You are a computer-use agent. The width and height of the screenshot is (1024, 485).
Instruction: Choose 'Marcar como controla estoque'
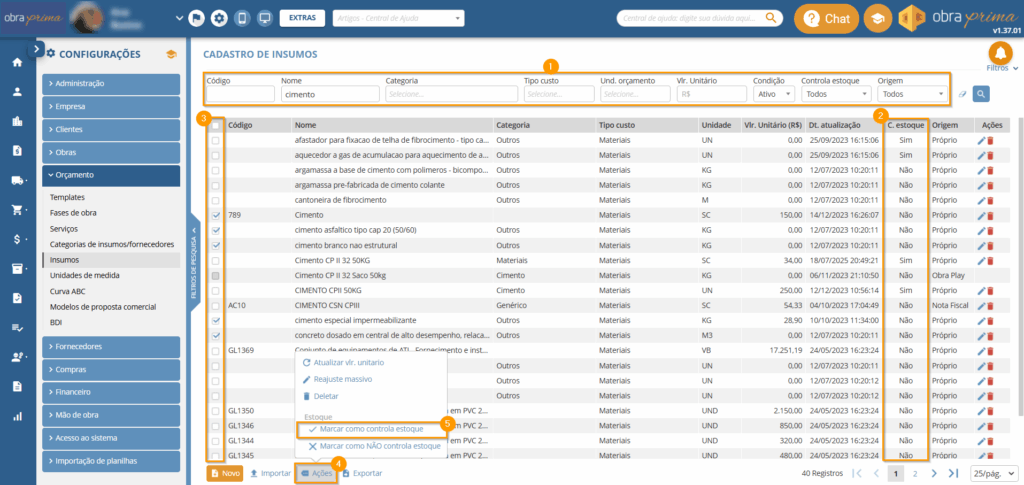click(x=372, y=429)
